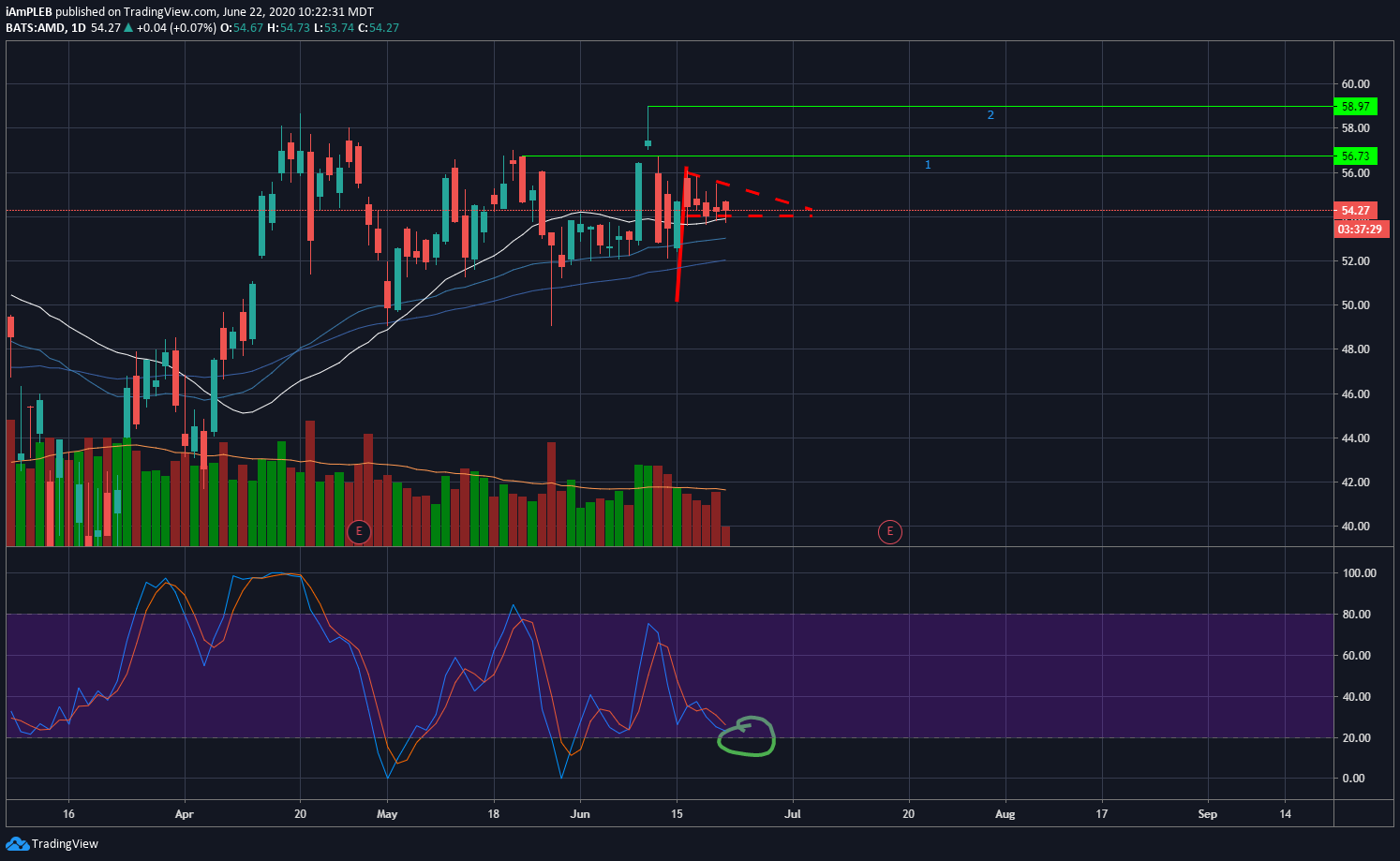Click the number 2 label on the upper line
1400x861 pixels.
pos(990,115)
